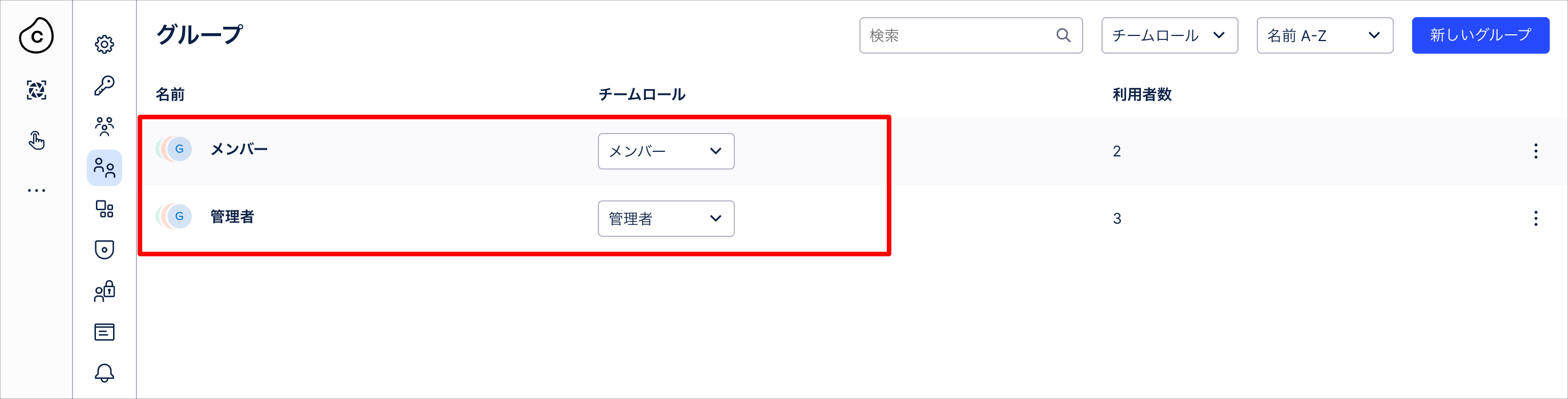Click the 新しいグループ button
Screen dimensions: 1568x399
point(1480,35)
